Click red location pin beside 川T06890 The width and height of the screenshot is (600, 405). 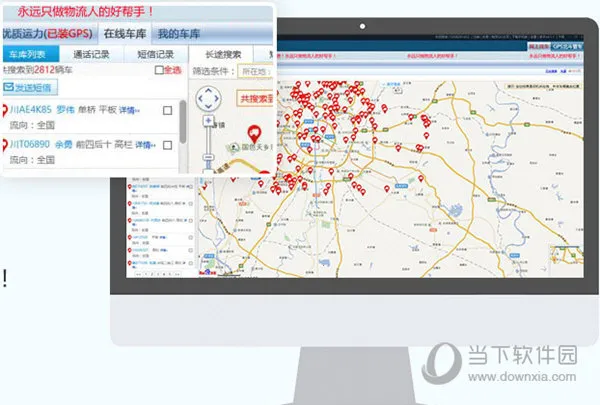point(5,145)
